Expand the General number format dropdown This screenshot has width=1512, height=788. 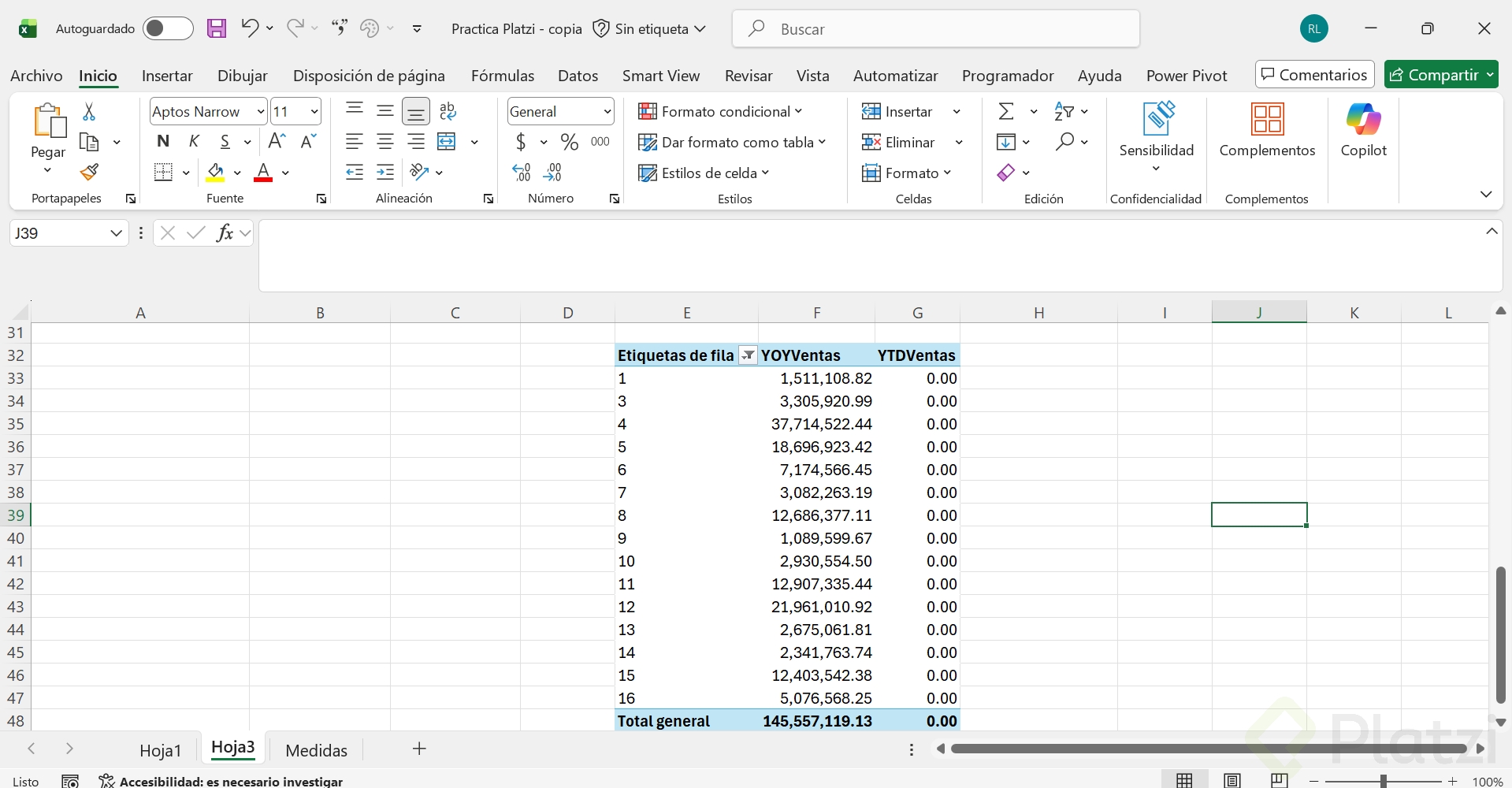607,112
